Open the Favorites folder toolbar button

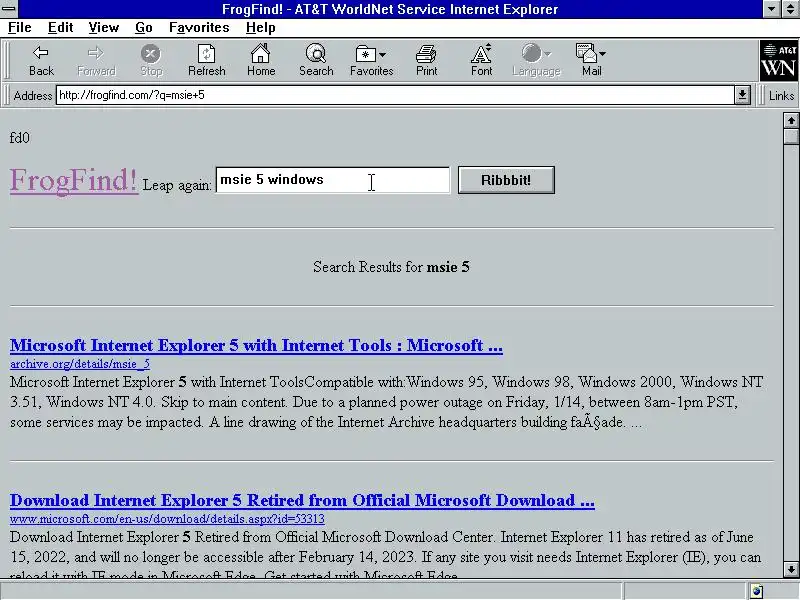pyautogui.click(x=366, y=60)
